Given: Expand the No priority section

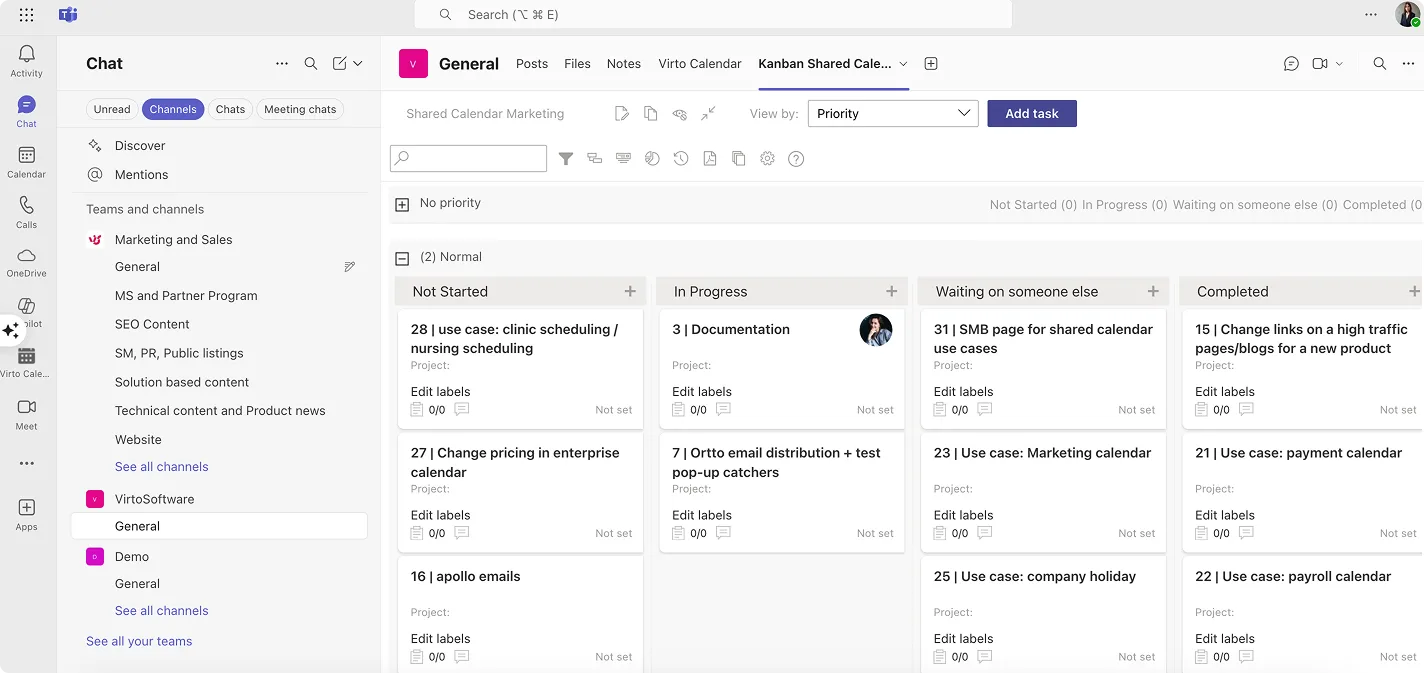Looking at the screenshot, I should [x=401, y=203].
